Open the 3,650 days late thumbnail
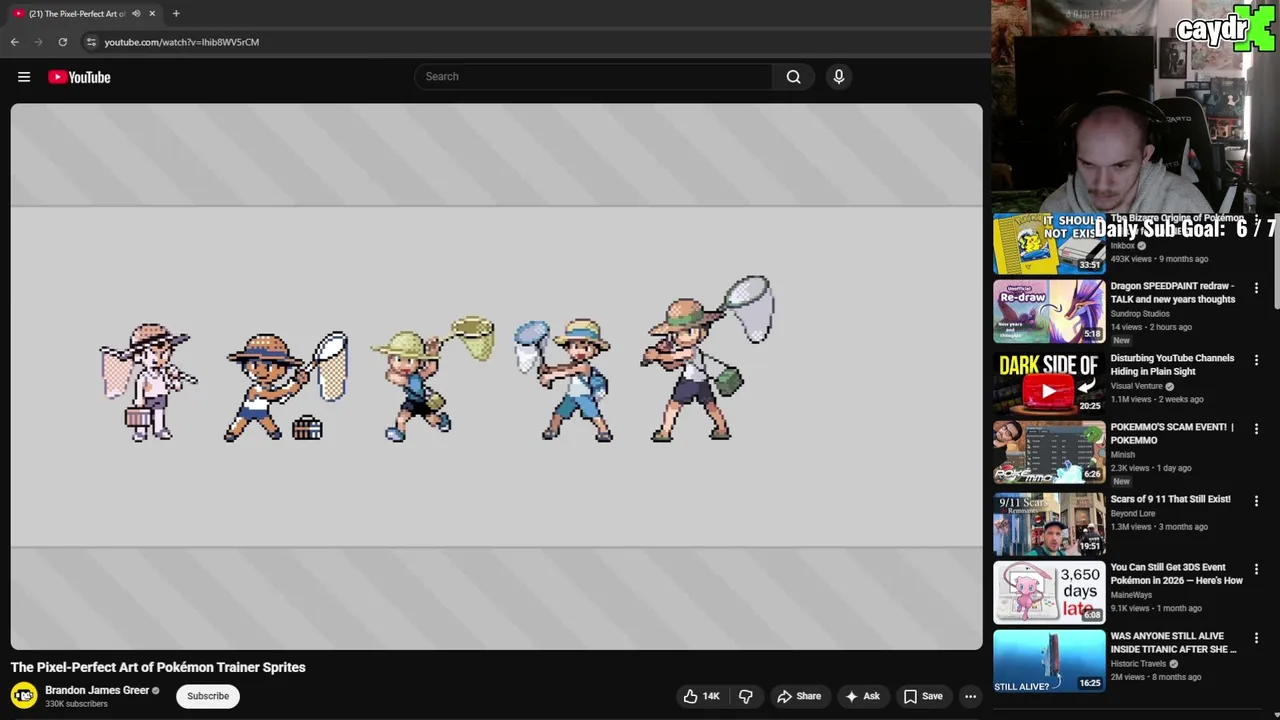The image size is (1280, 720). [1049, 592]
